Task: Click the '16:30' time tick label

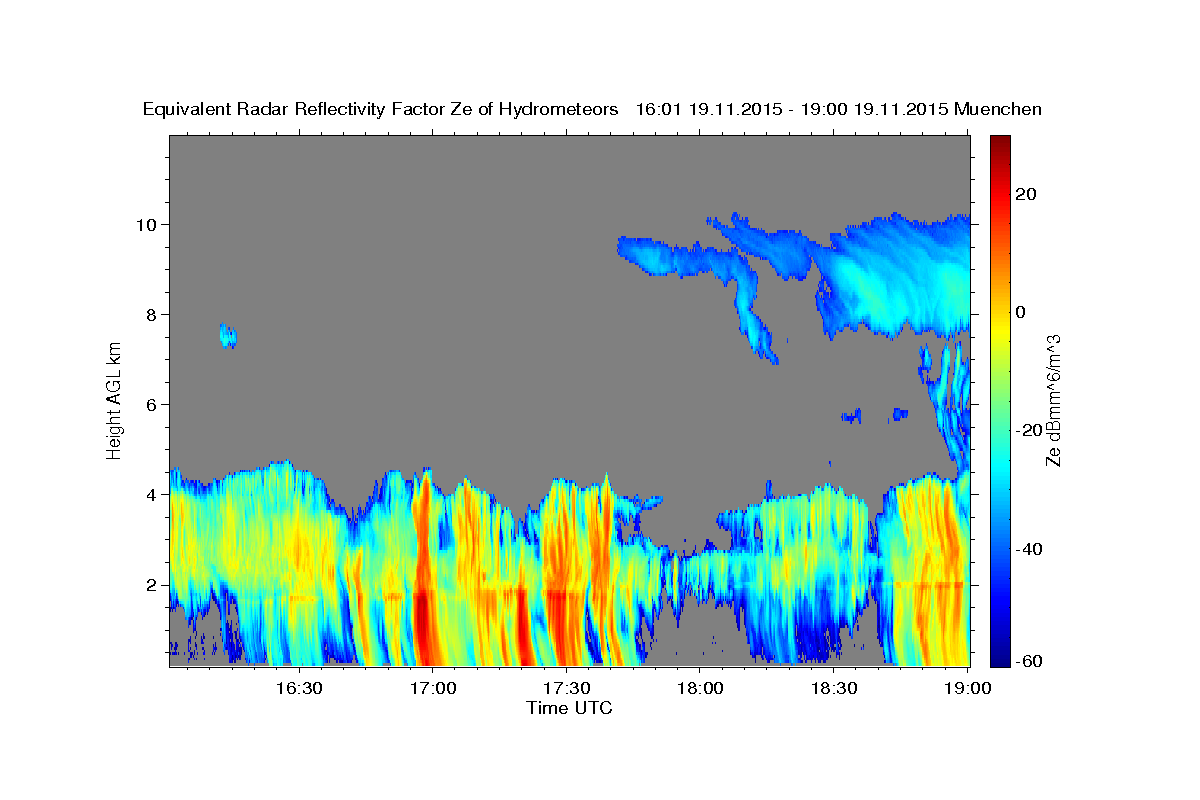Action: click(299, 688)
